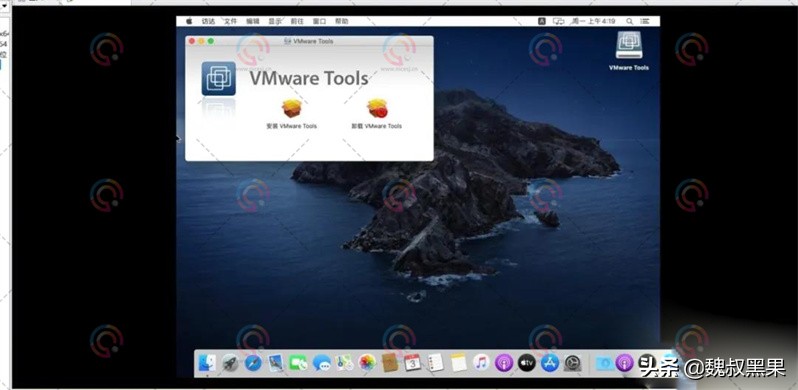Viewport: 798px width, 390px height.
Task: Open Podcasts icon next to Music
Action: click(504, 363)
